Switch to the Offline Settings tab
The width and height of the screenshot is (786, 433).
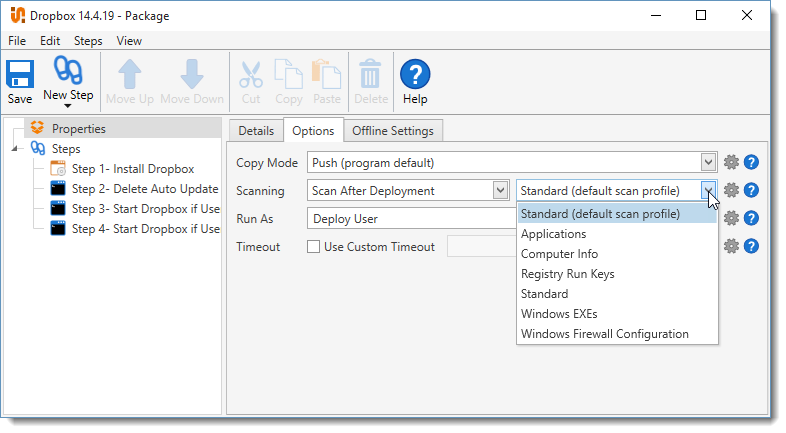pos(392,131)
